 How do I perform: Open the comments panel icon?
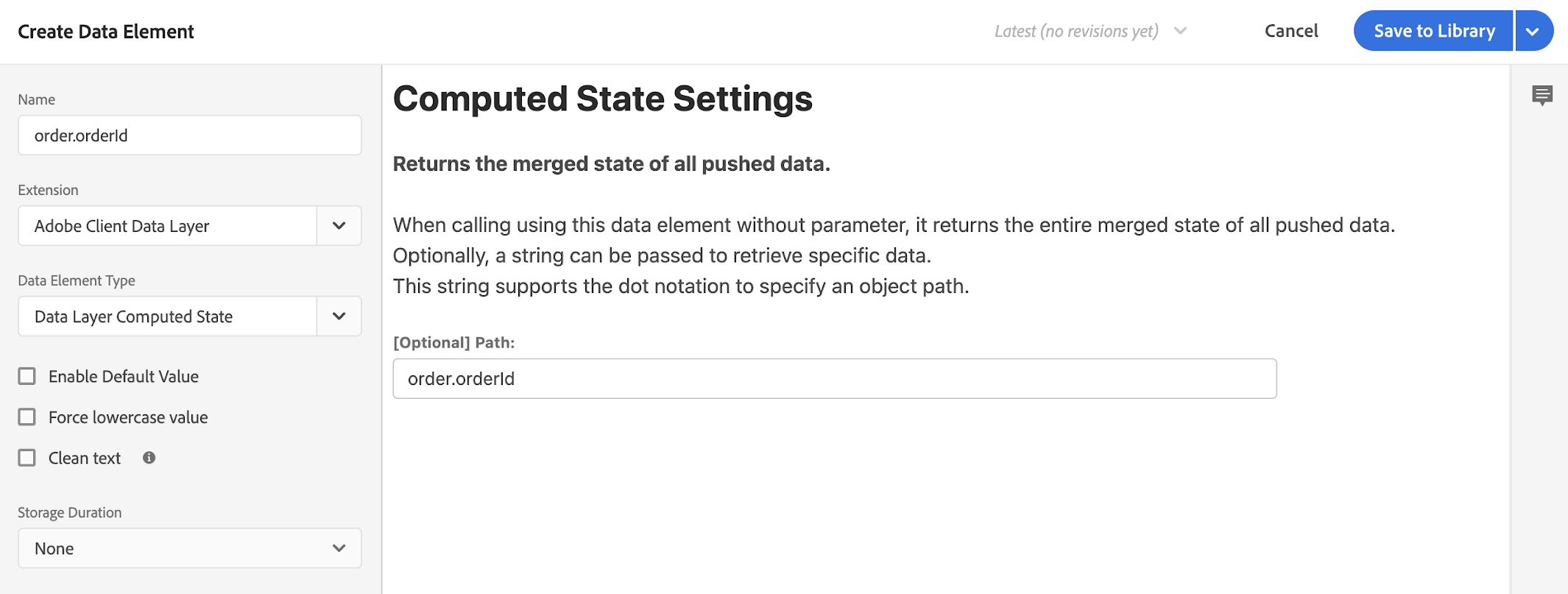coord(1541,96)
